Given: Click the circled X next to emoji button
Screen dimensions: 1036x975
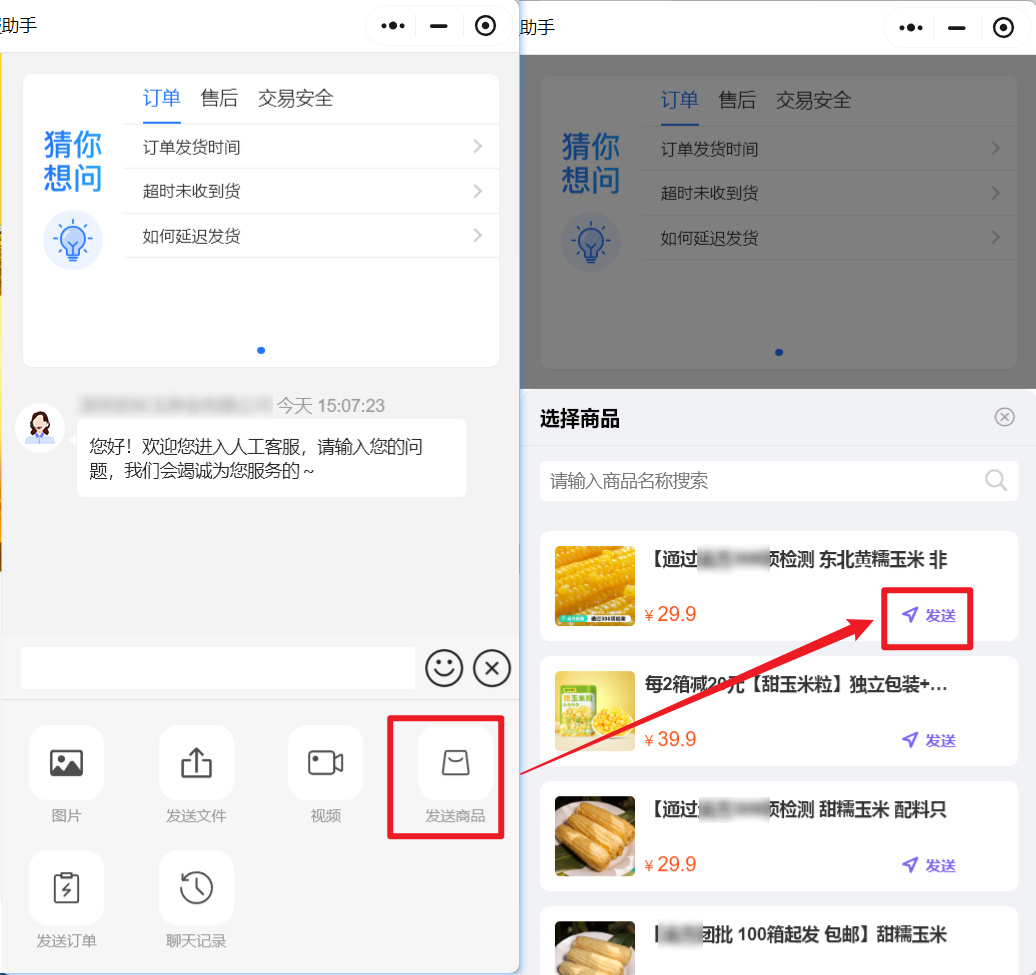Looking at the screenshot, I should coord(492,668).
